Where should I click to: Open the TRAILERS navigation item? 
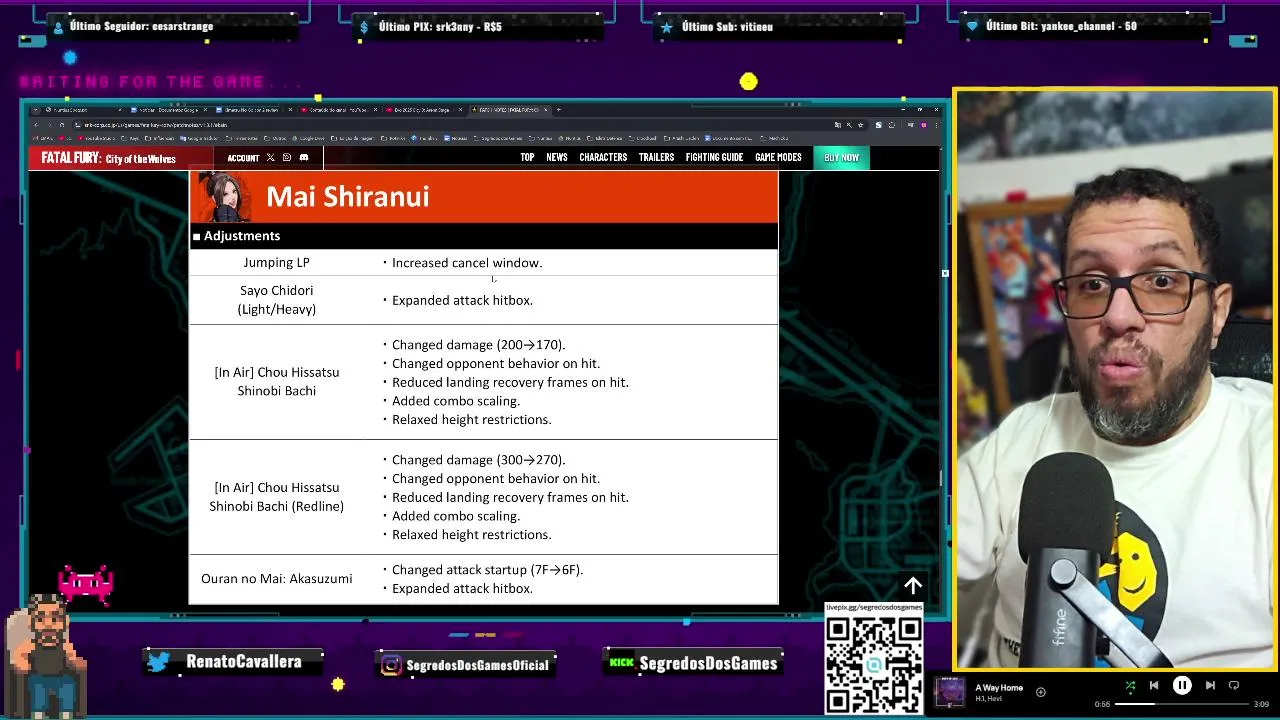(x=656, y=157)
